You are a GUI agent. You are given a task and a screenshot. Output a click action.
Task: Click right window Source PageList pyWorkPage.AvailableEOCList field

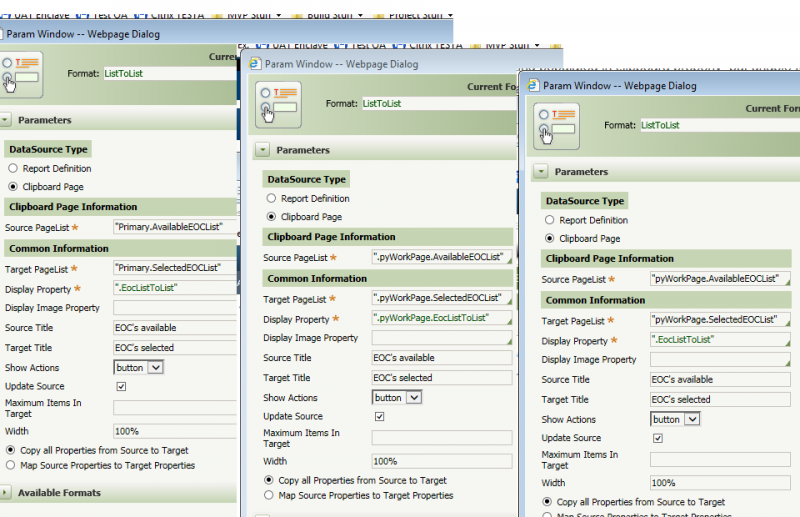720,279
